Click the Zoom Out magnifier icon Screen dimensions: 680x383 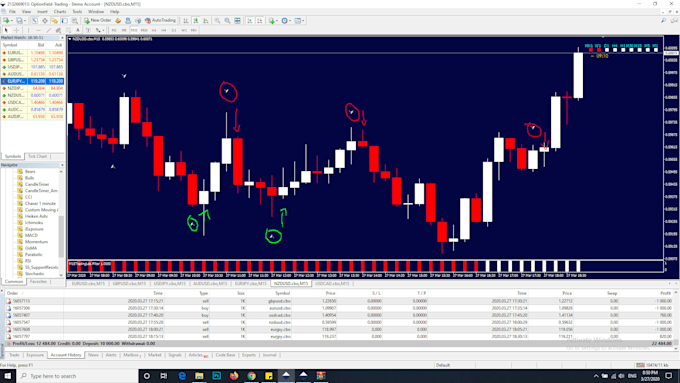(x=227, y=20)
